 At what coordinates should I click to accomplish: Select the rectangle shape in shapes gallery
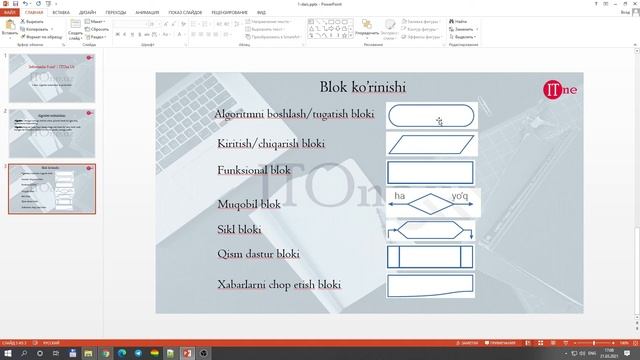331,21
